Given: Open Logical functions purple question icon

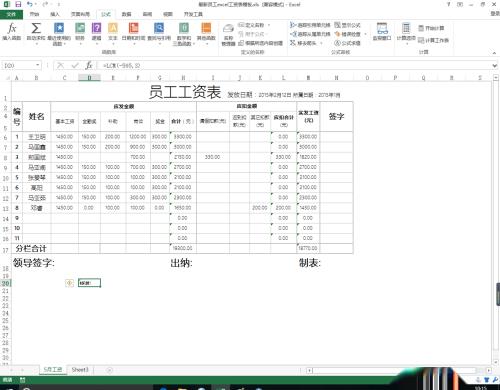Looking at the screenshot, I should [x=96, y=32].
